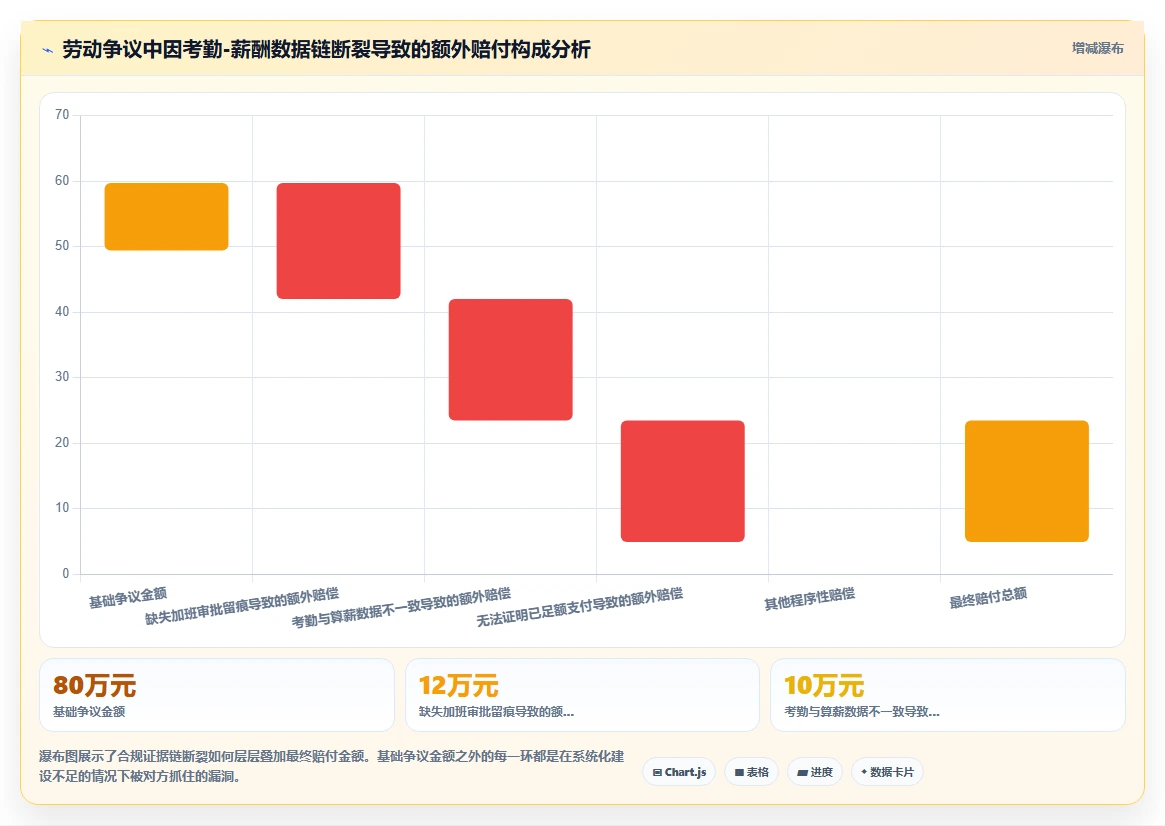Click the 基础争议金额 axis label
1165x826 pixels.
128,597
